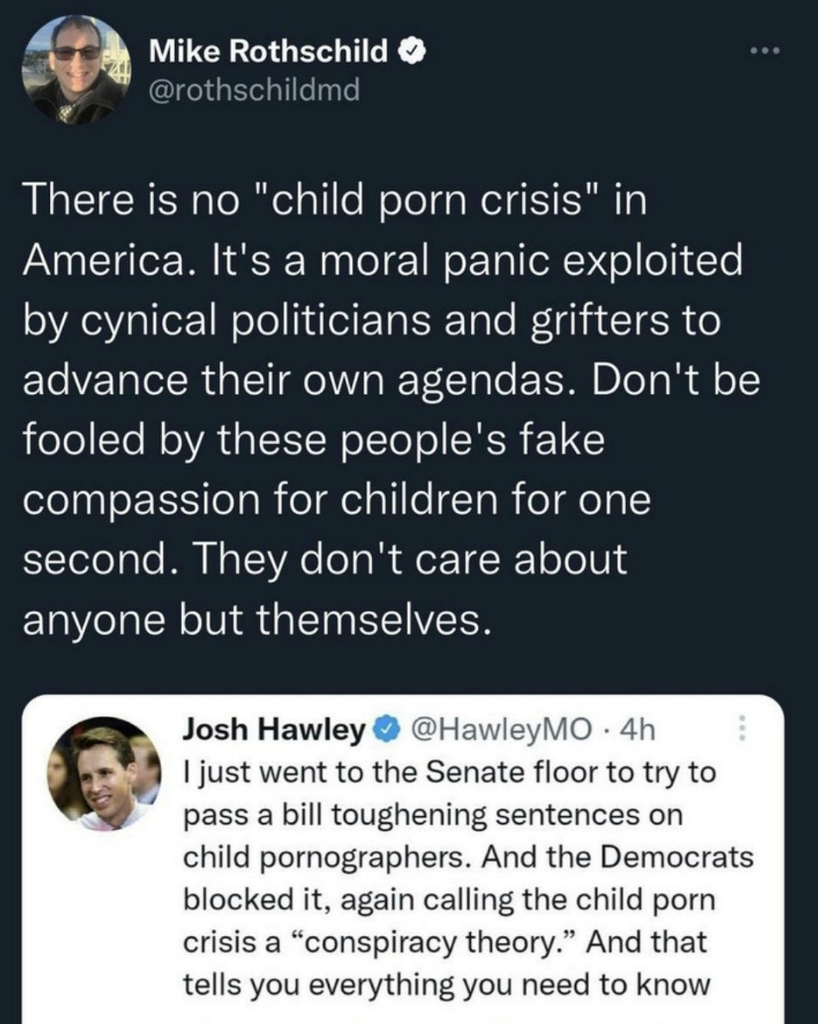Open the three-dot more menu on Mike Rothschild's tweet

click(766, 50)
